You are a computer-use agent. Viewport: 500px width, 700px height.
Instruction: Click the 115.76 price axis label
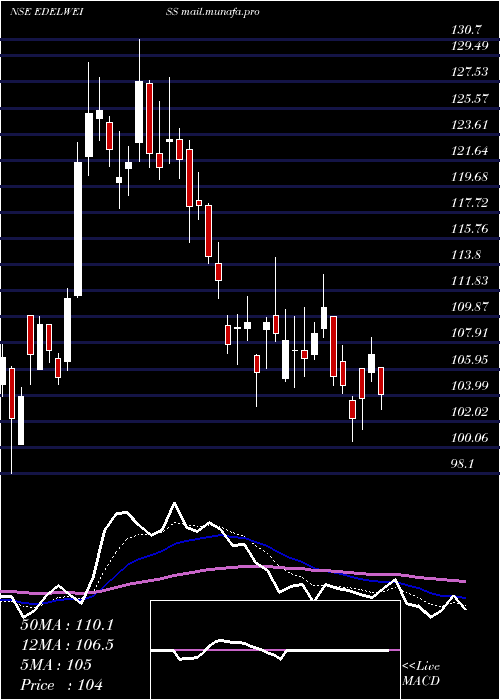[470, 229]
